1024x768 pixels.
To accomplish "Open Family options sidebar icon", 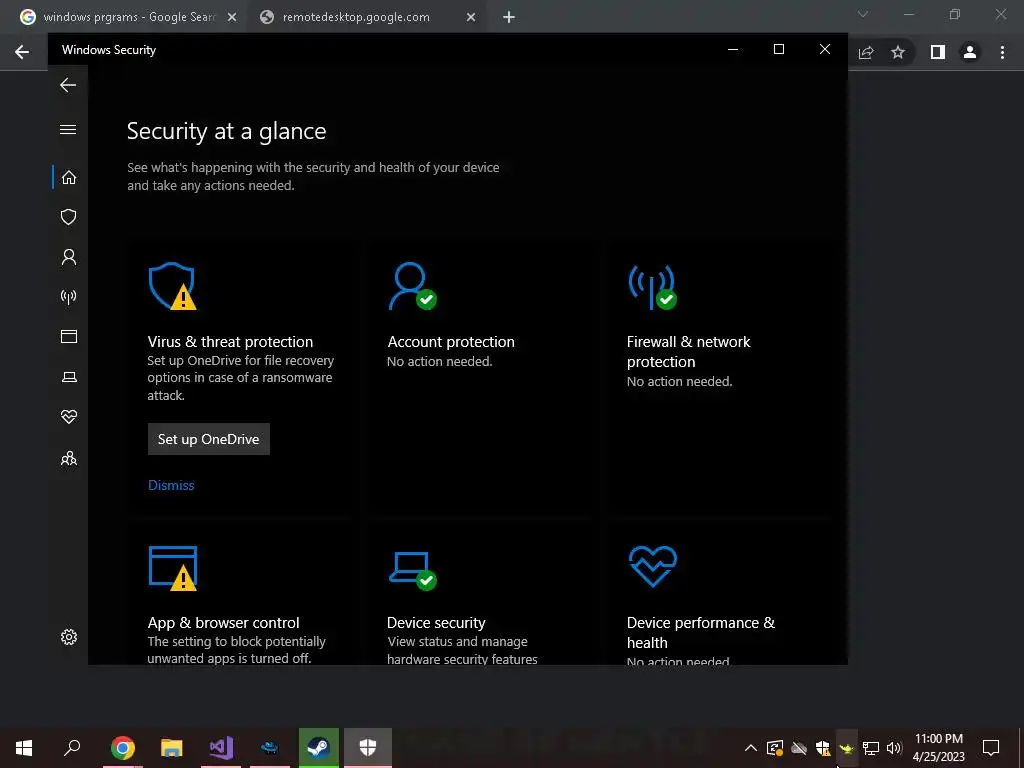I will point(69,458).
